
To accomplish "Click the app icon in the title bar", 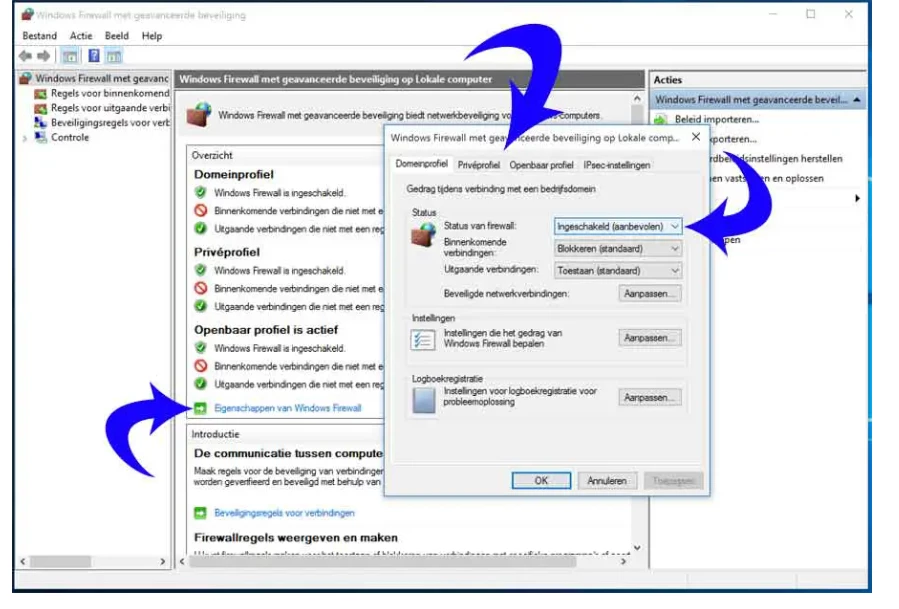I will tap(26, 14).
